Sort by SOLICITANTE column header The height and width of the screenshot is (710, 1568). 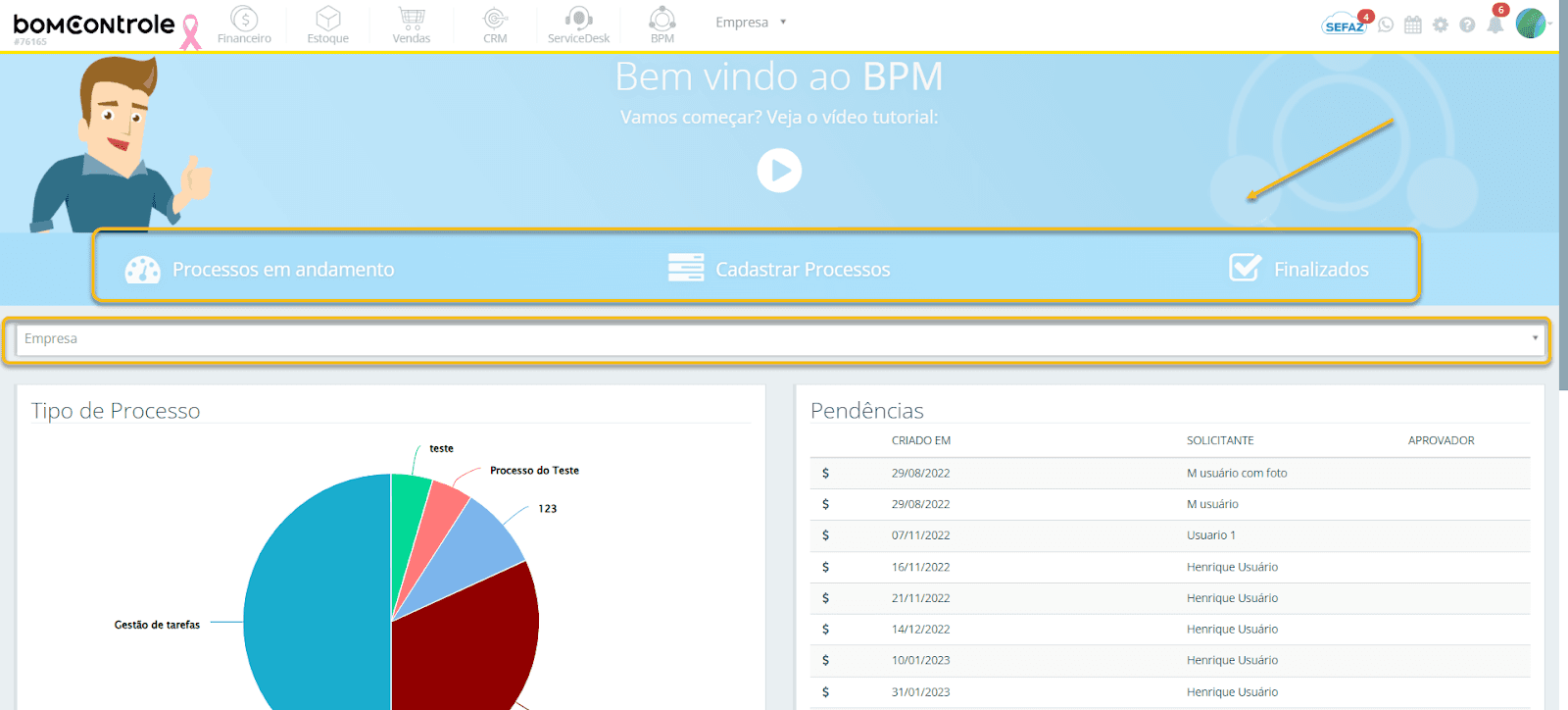click(1220, 440)
